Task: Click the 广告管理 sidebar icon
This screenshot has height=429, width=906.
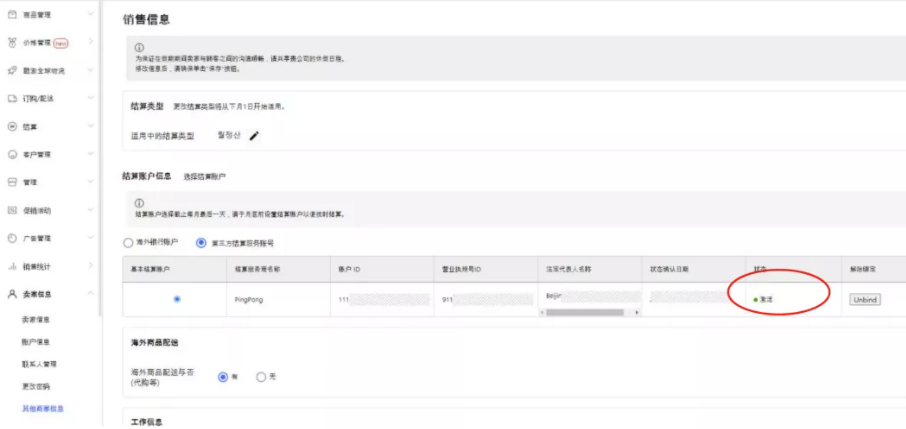Action: pos(12,239)
